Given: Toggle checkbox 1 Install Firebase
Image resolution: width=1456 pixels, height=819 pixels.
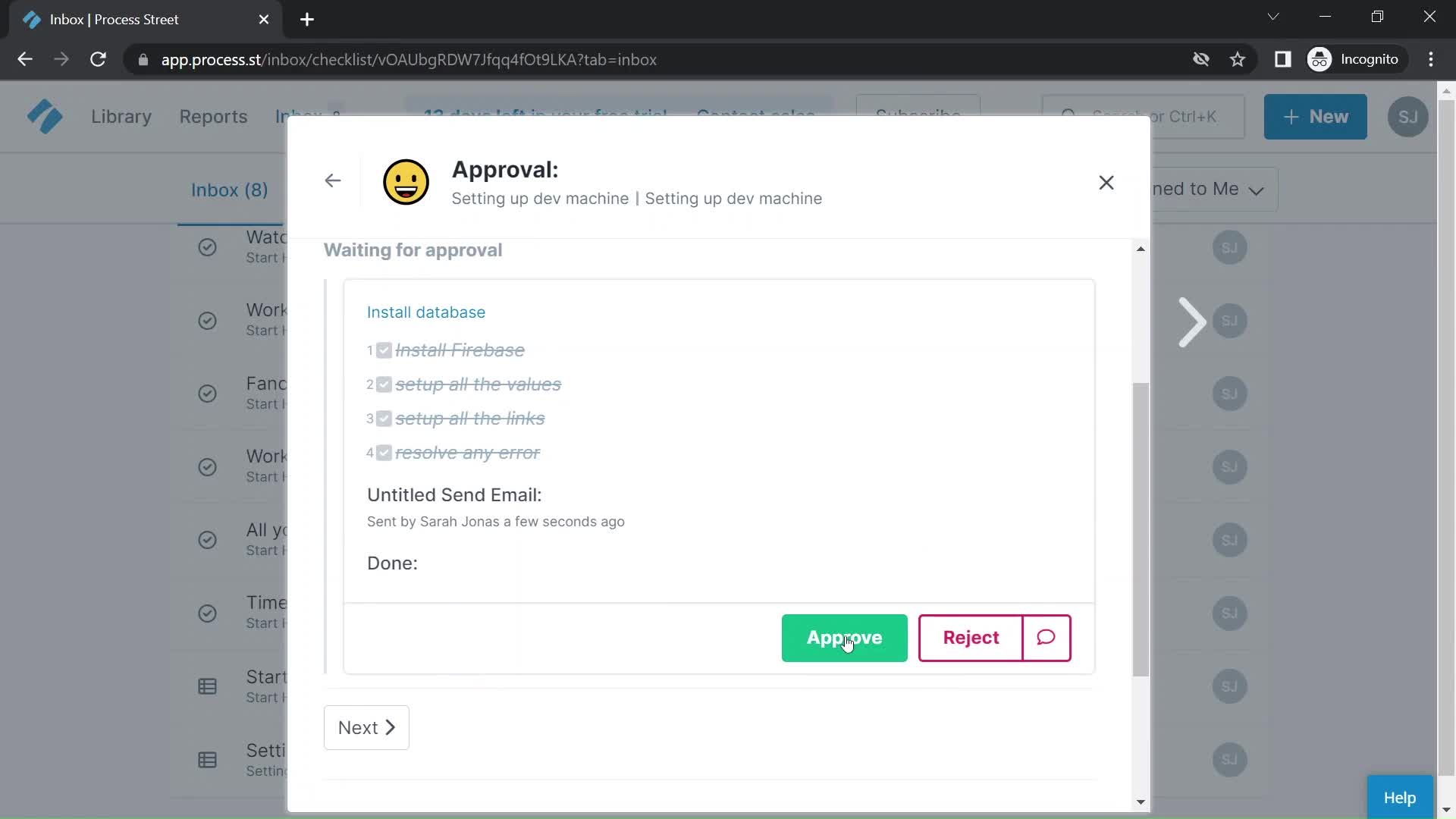Looking at the screenshot, I should pos(383,350).
